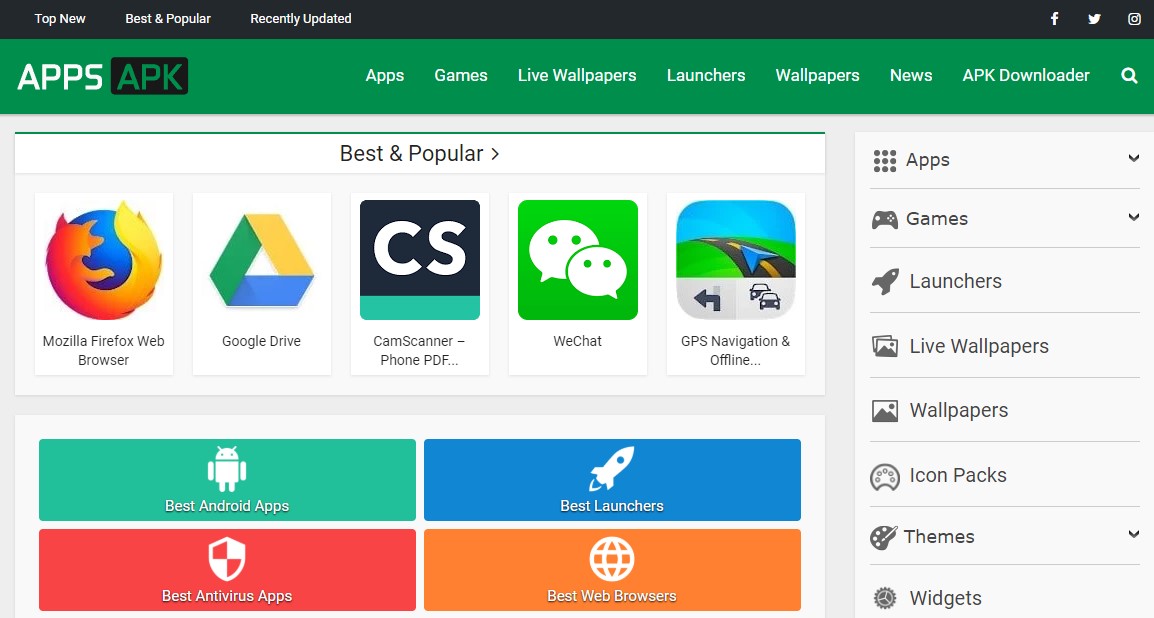This screenshot has width=1154, height=618.
Task: Select the Top New link
Action: (60, 19)
